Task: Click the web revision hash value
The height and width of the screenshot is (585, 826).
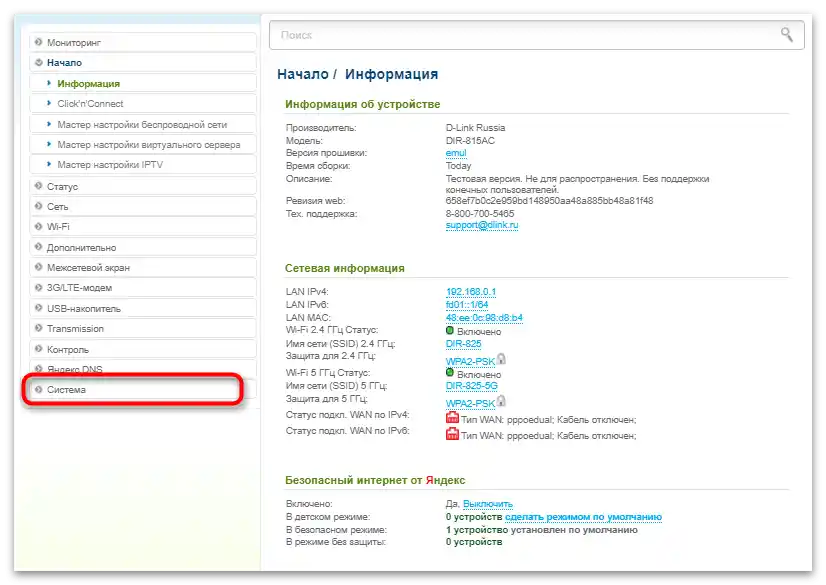Action: (549, 201)
